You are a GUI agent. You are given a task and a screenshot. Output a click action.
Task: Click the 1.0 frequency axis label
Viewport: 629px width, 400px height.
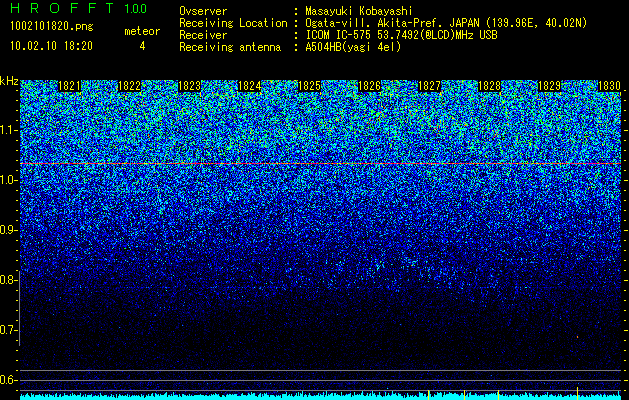tap(8, 180)
